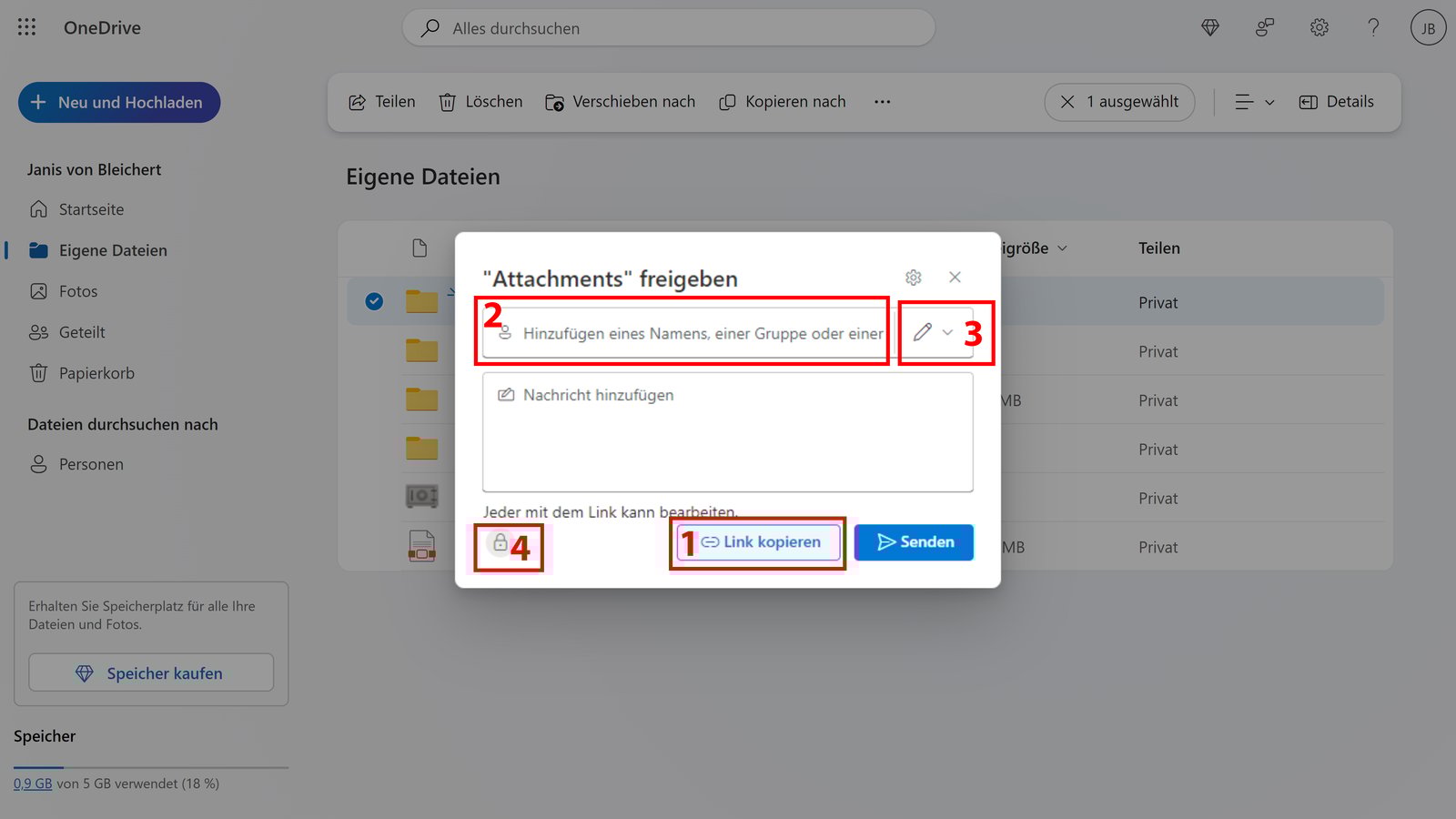
Task: Uncheck the selected Attachments folder checkbox
Action: (372, 301)
